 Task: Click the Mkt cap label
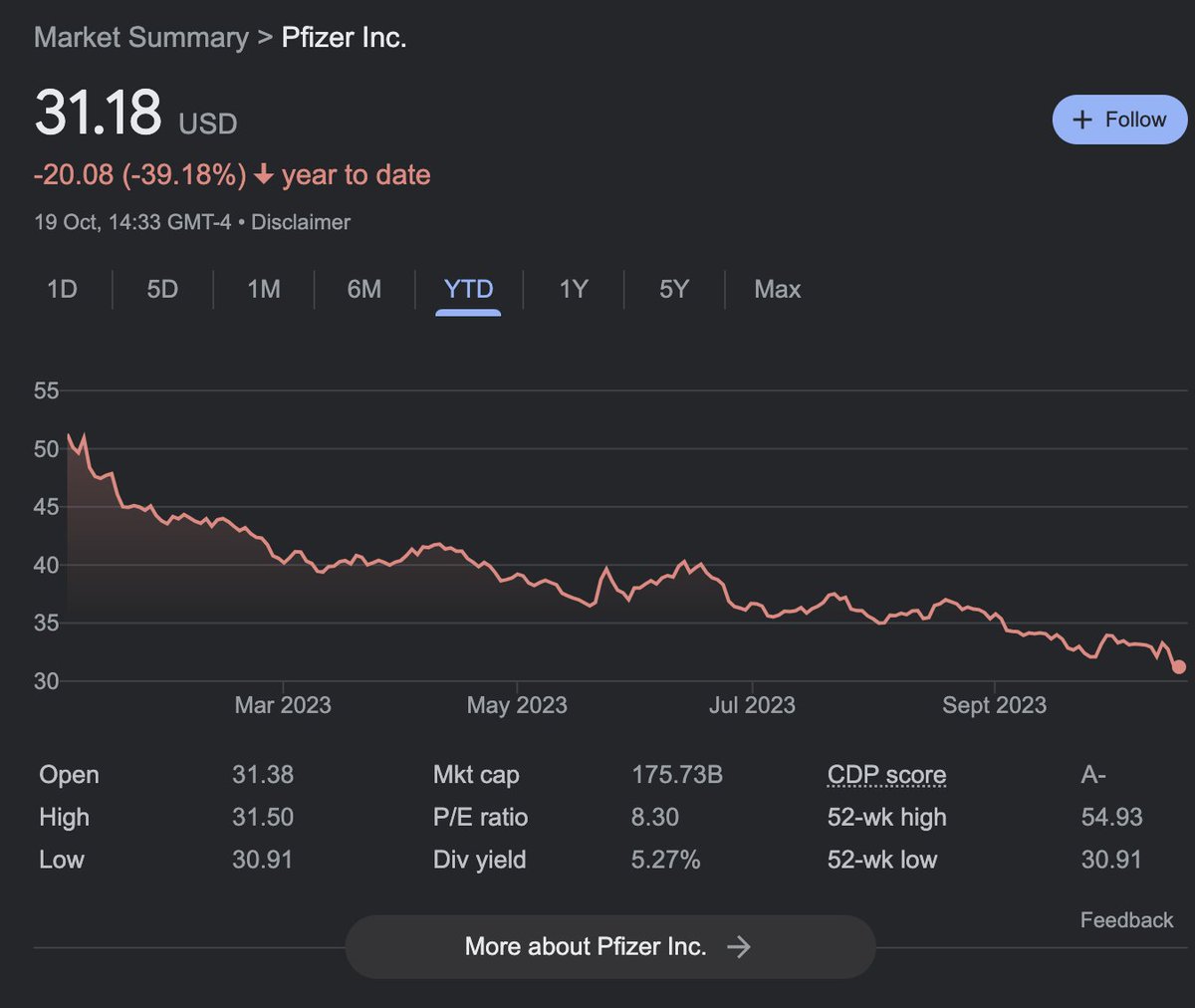[476, 775]
